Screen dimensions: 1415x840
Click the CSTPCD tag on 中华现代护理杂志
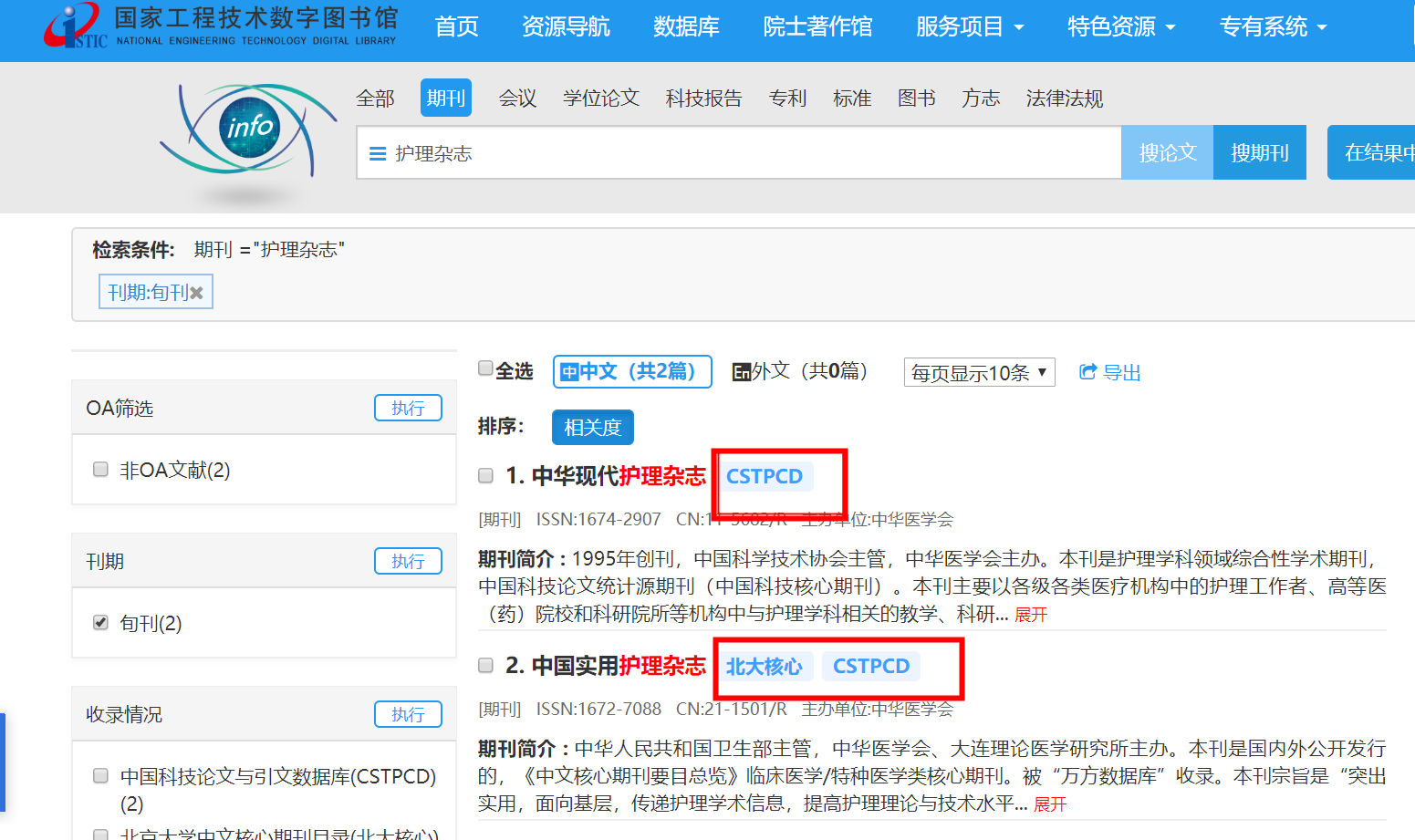[765, 476]
